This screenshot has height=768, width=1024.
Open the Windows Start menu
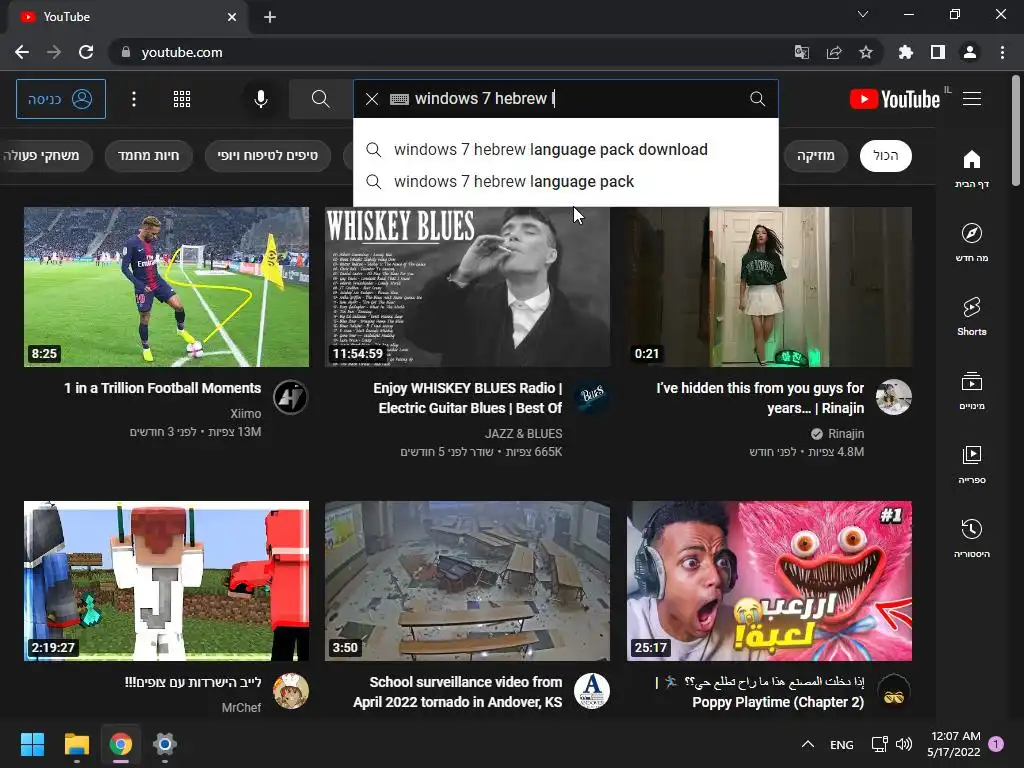tap(32, 744)
